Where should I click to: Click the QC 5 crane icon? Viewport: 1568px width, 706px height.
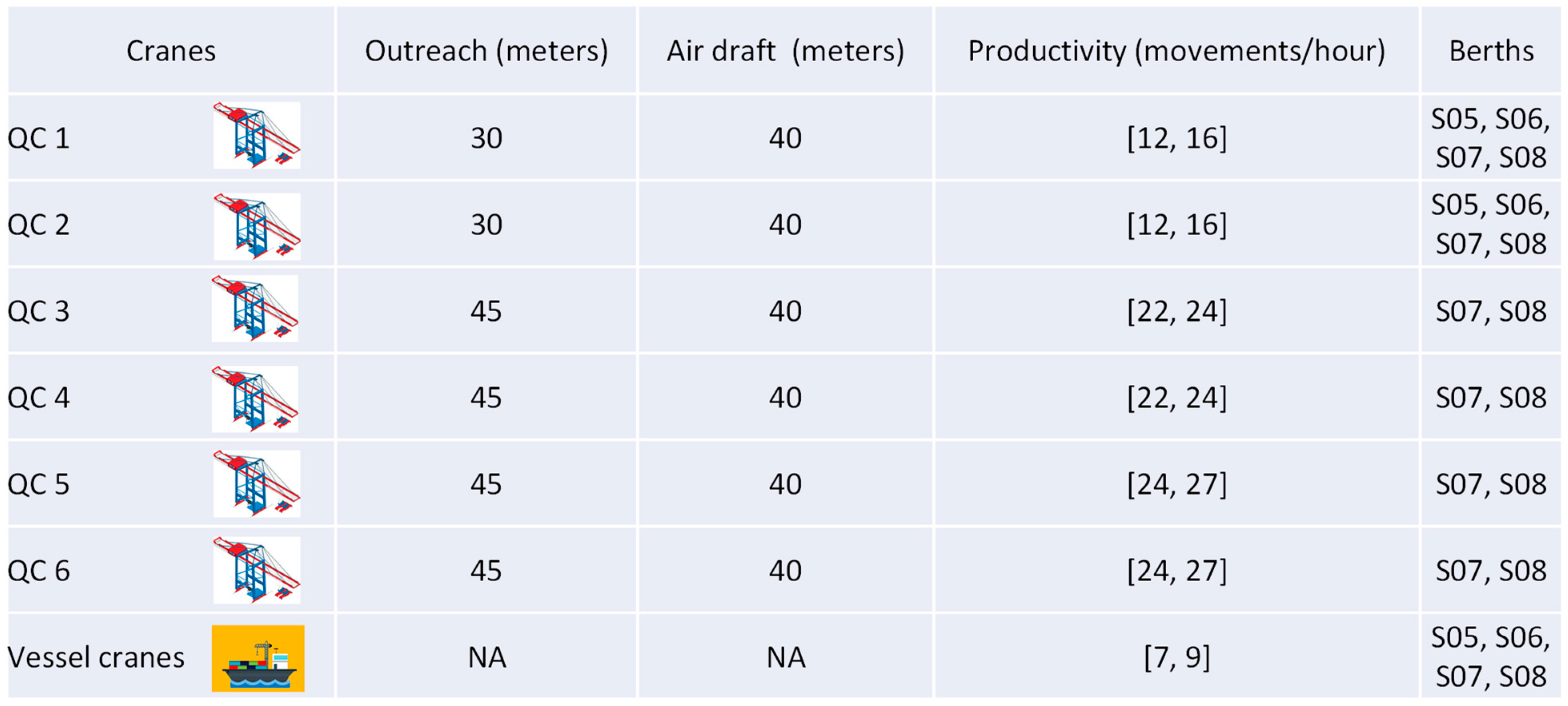coord(256,484)
